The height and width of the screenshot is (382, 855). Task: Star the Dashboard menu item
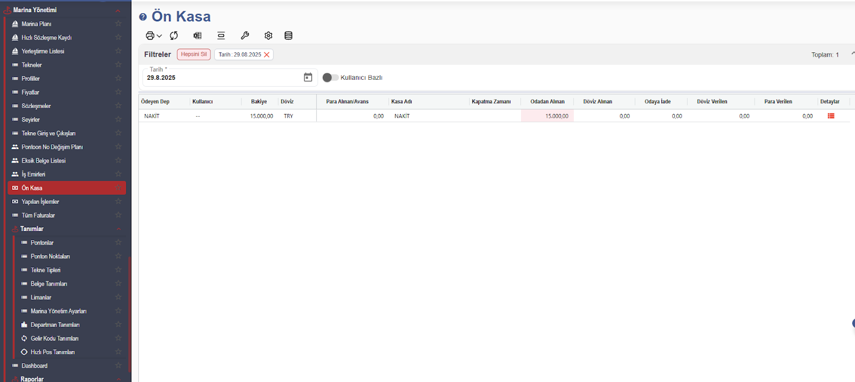pos(118,366)
